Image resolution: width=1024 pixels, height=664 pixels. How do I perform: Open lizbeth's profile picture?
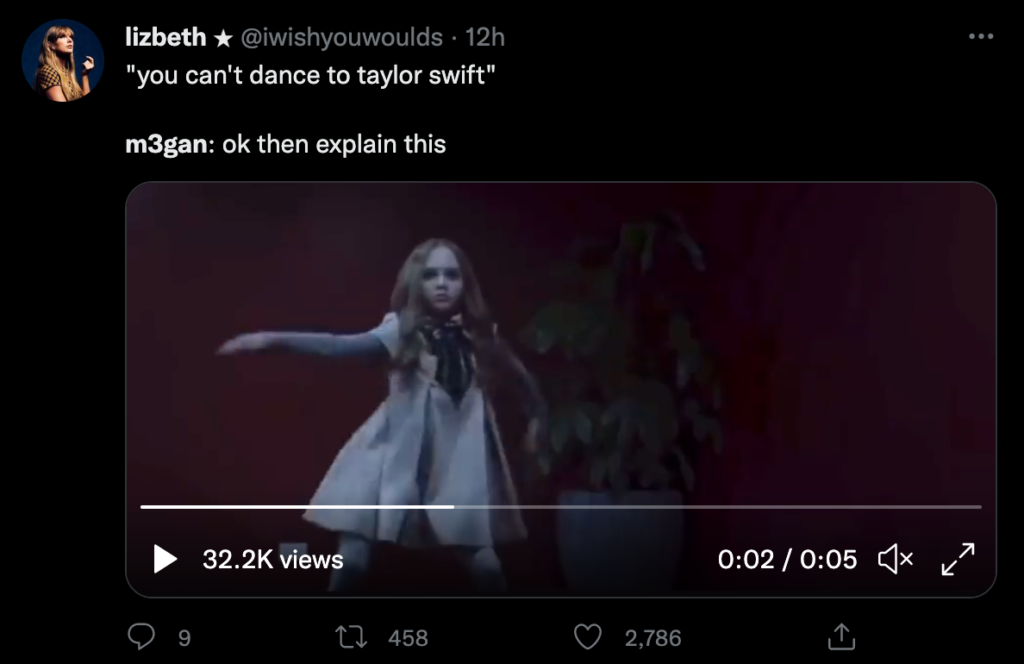click(62, 60)
